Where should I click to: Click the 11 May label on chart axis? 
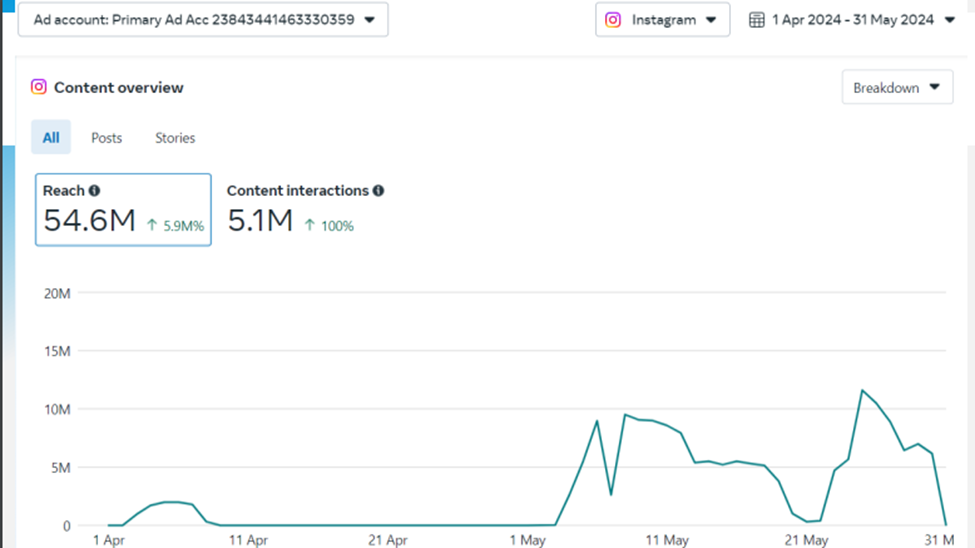click(x=665, y=540)
